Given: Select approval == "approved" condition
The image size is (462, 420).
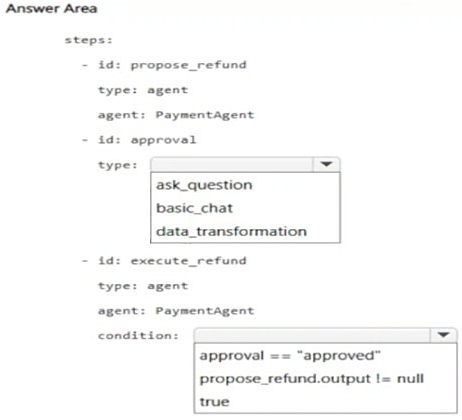Looking at the screenshot, I should pyautogui.click(x=290, y=356).
